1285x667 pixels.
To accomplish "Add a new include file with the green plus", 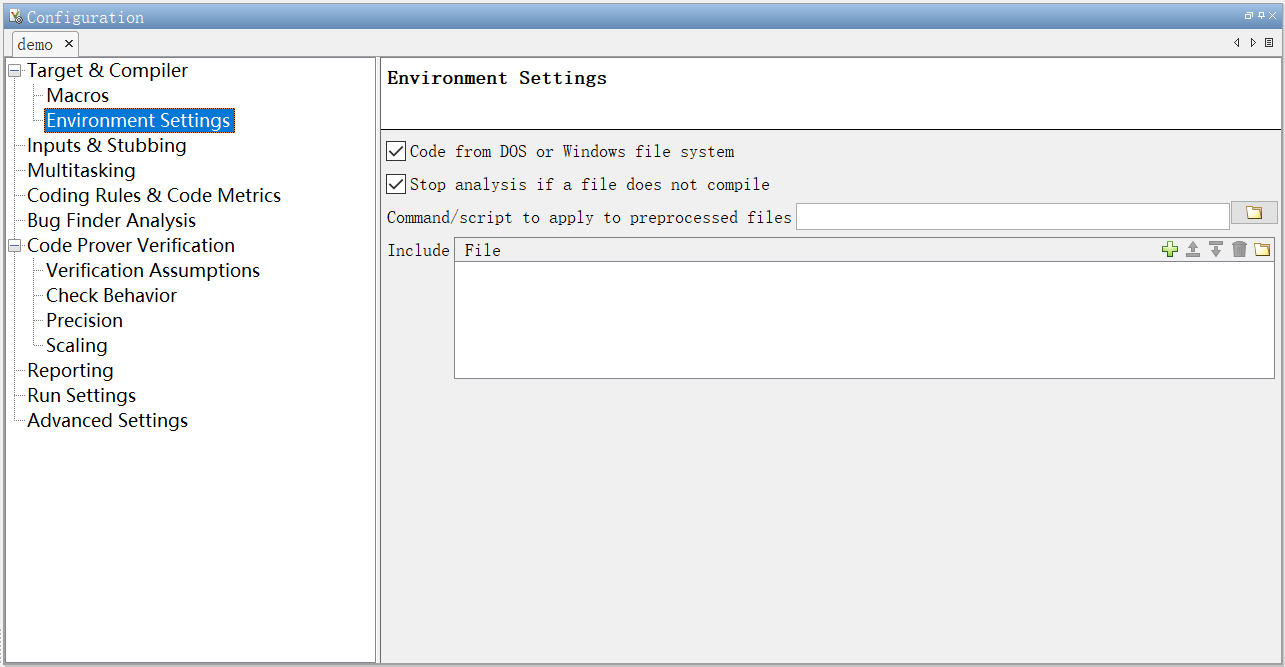I will click(1170, 249).
